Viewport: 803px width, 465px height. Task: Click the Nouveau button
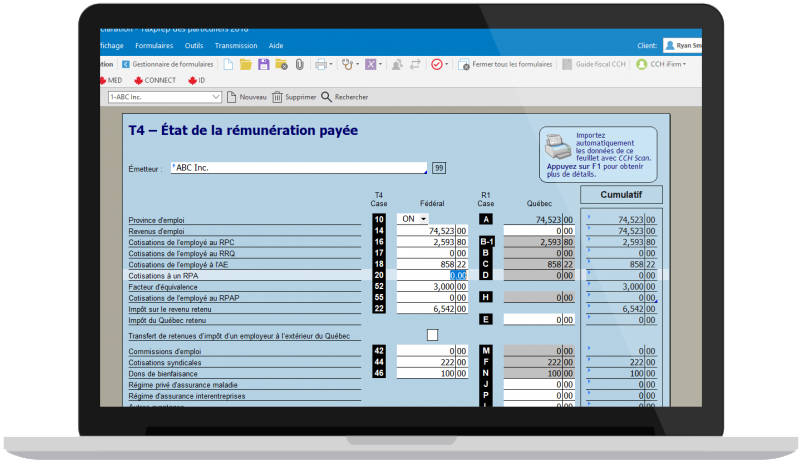pos(246,97)
